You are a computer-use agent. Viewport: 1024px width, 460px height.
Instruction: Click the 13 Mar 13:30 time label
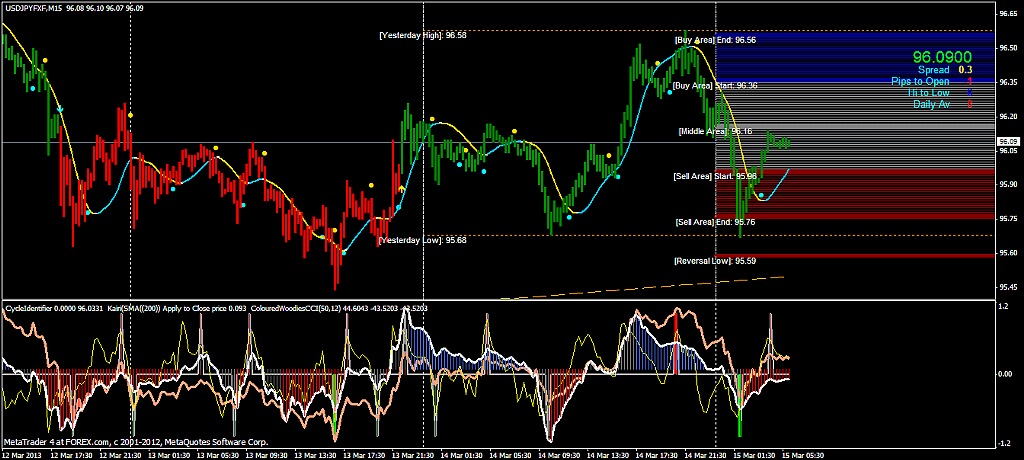316,455
